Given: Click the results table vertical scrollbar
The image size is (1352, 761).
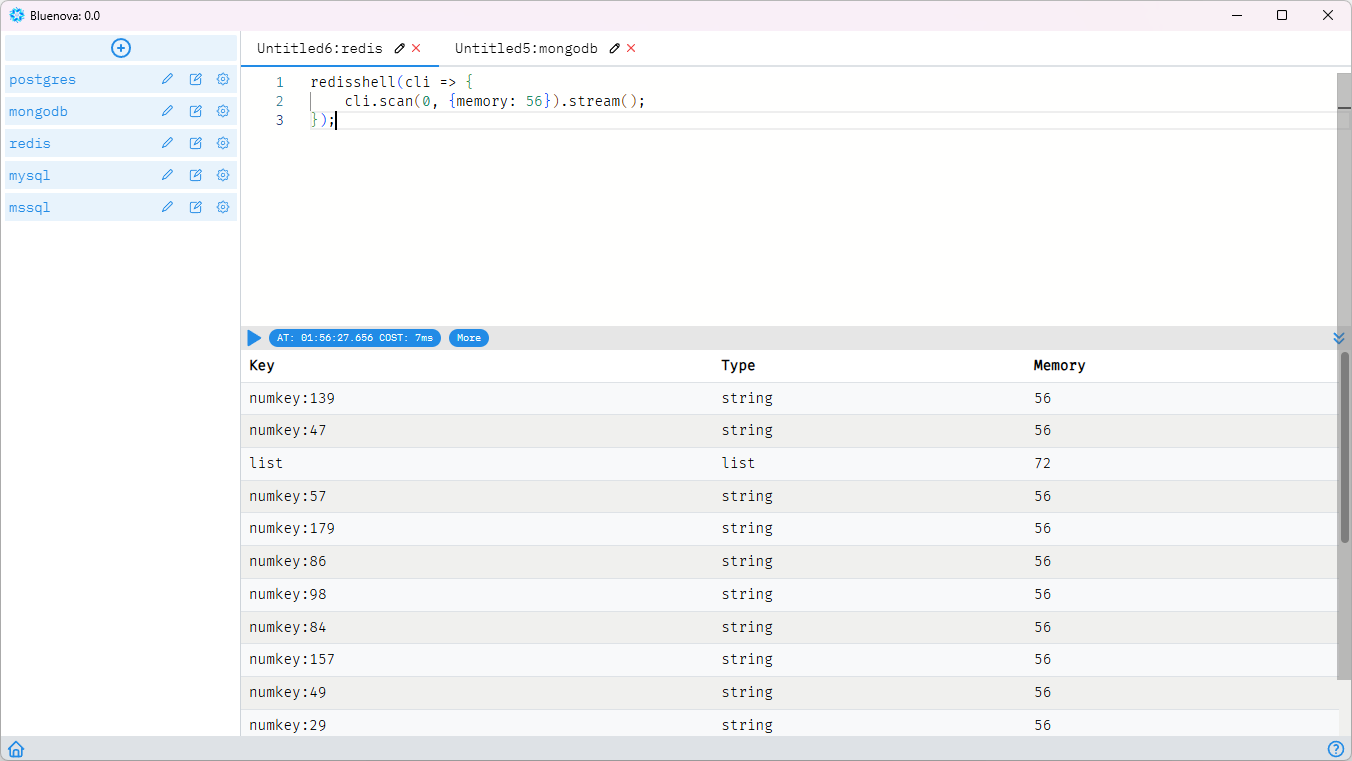Looking at the screenshot, I should pyautogui.click(x=1344, y=447).
